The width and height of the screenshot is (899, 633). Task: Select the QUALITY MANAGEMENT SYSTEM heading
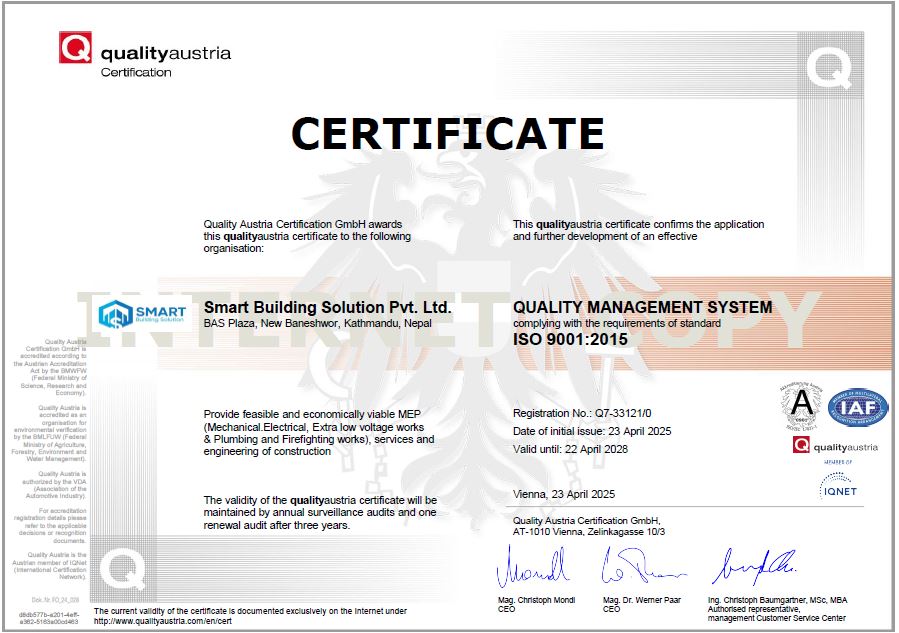[642, 307]
